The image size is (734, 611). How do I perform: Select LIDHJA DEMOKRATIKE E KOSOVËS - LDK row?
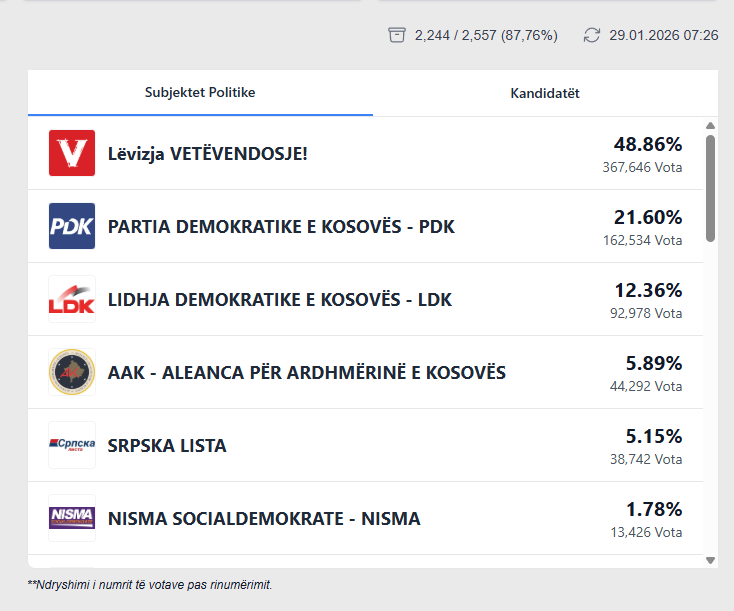click(280, 300)
